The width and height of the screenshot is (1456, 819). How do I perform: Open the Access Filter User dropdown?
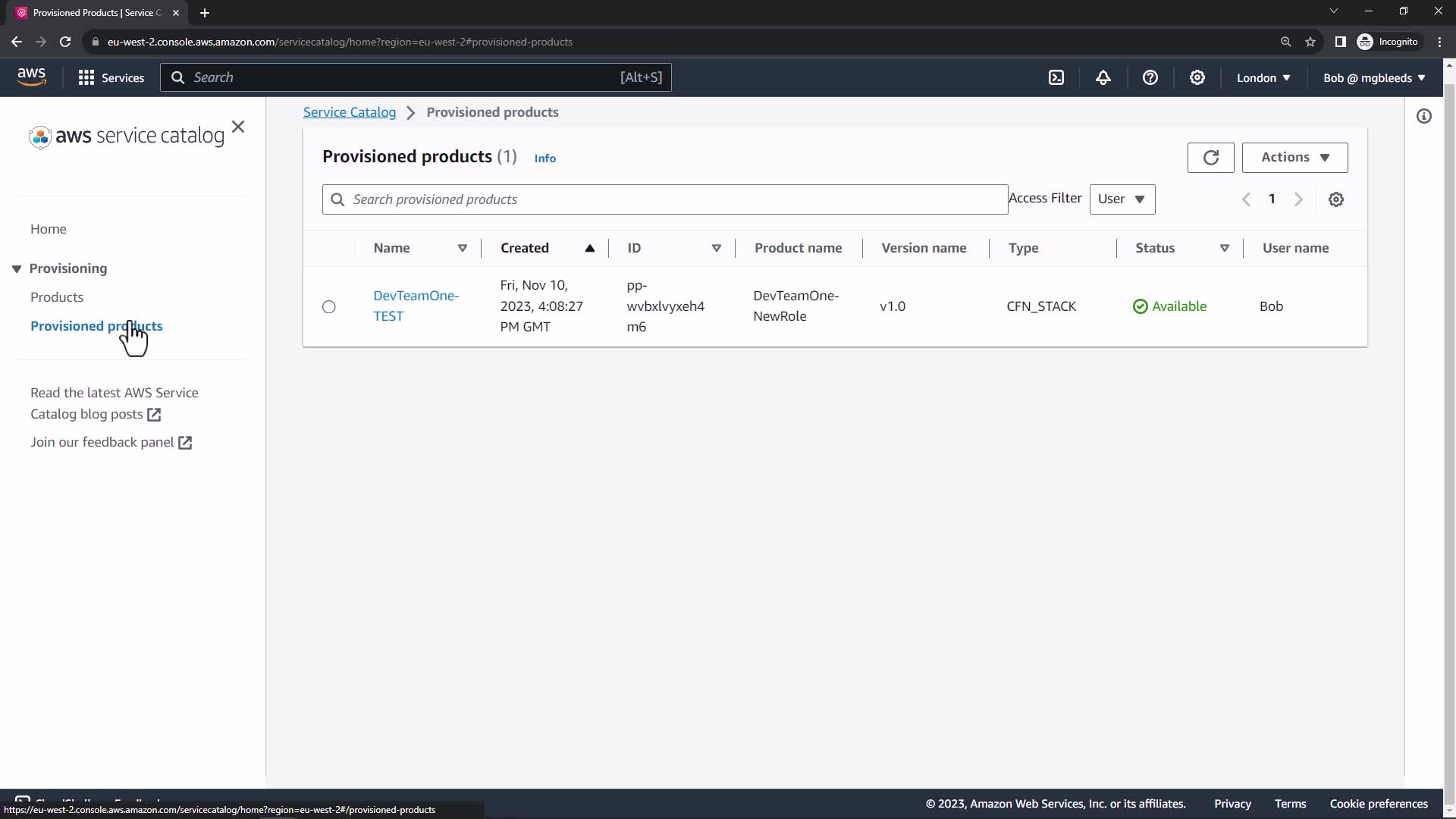(x=1122, y=199)
